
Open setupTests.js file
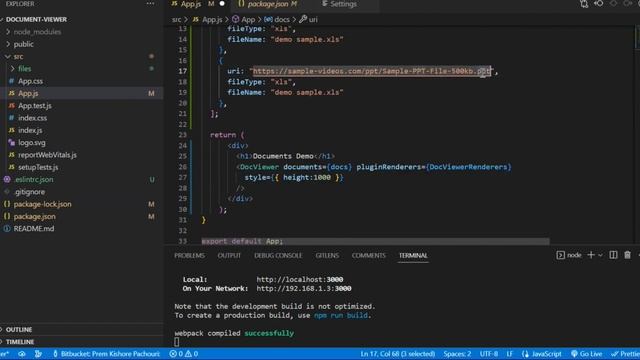(x=38, y=167)
